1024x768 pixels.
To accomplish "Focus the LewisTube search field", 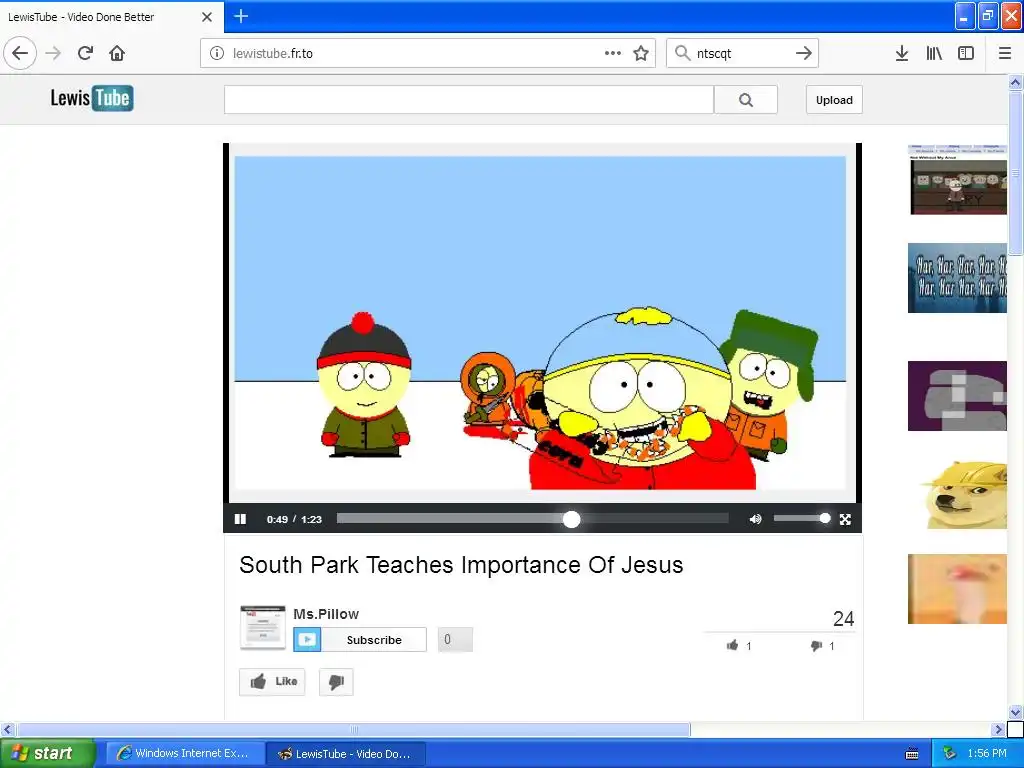I will (469, 99).
